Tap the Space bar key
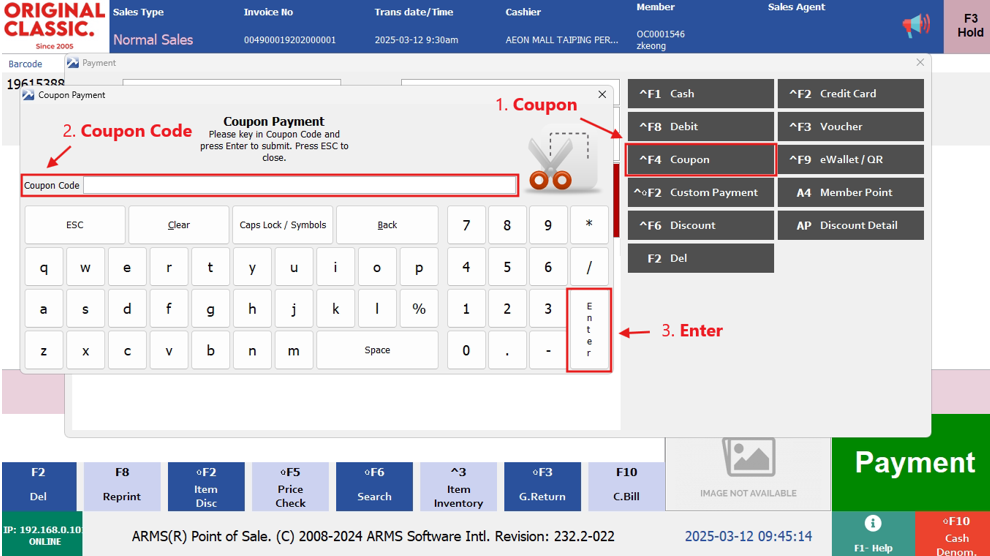 point(377,351)
